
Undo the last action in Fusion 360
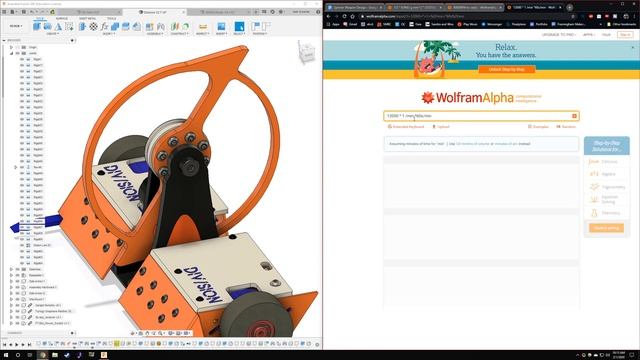pos(32,12)
